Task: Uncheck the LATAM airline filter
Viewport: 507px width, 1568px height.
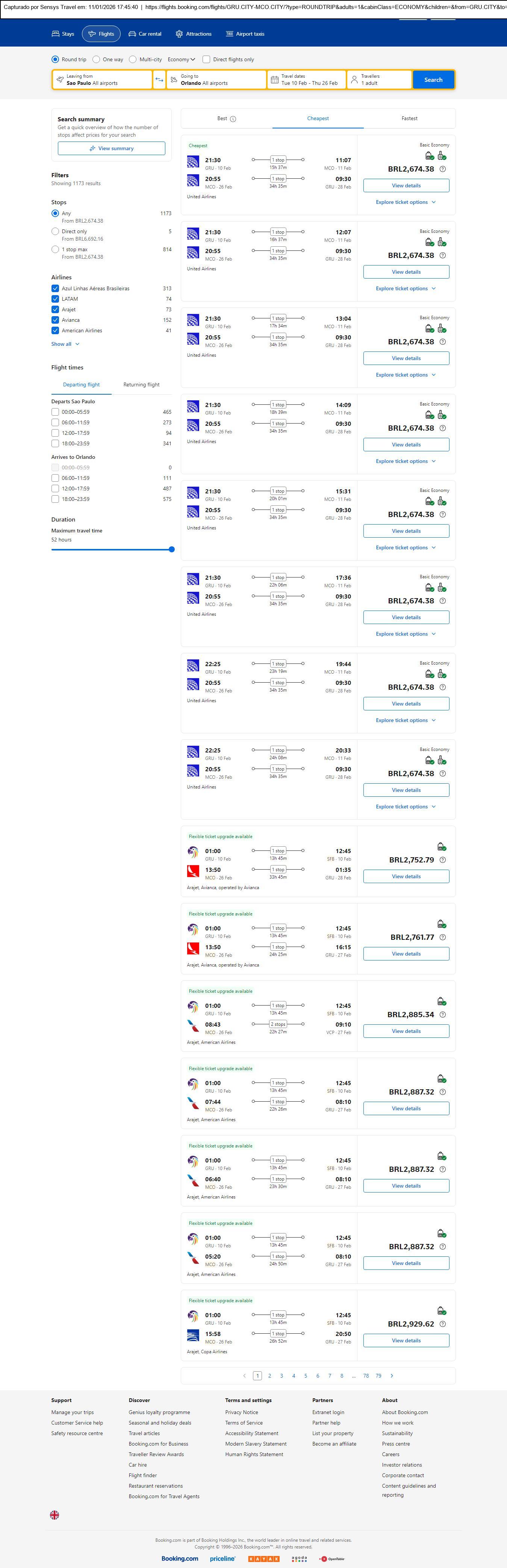Action: [56, 299]
